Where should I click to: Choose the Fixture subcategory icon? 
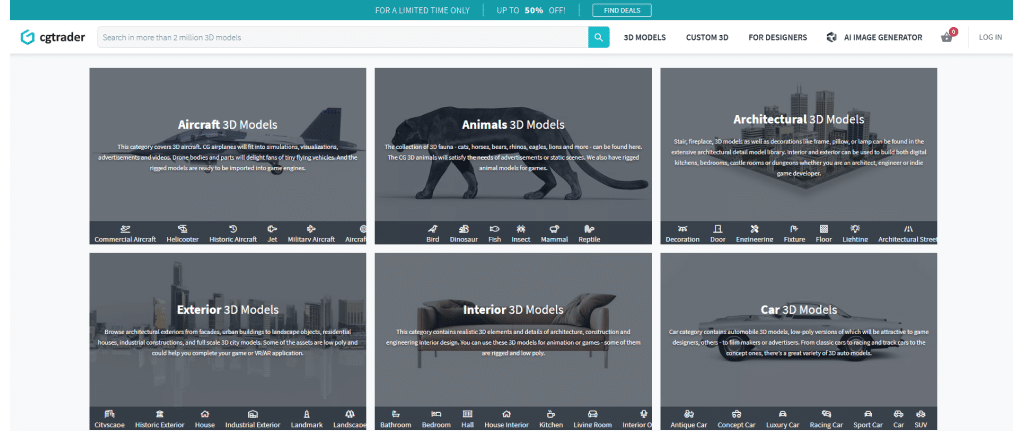coord(794,229)
